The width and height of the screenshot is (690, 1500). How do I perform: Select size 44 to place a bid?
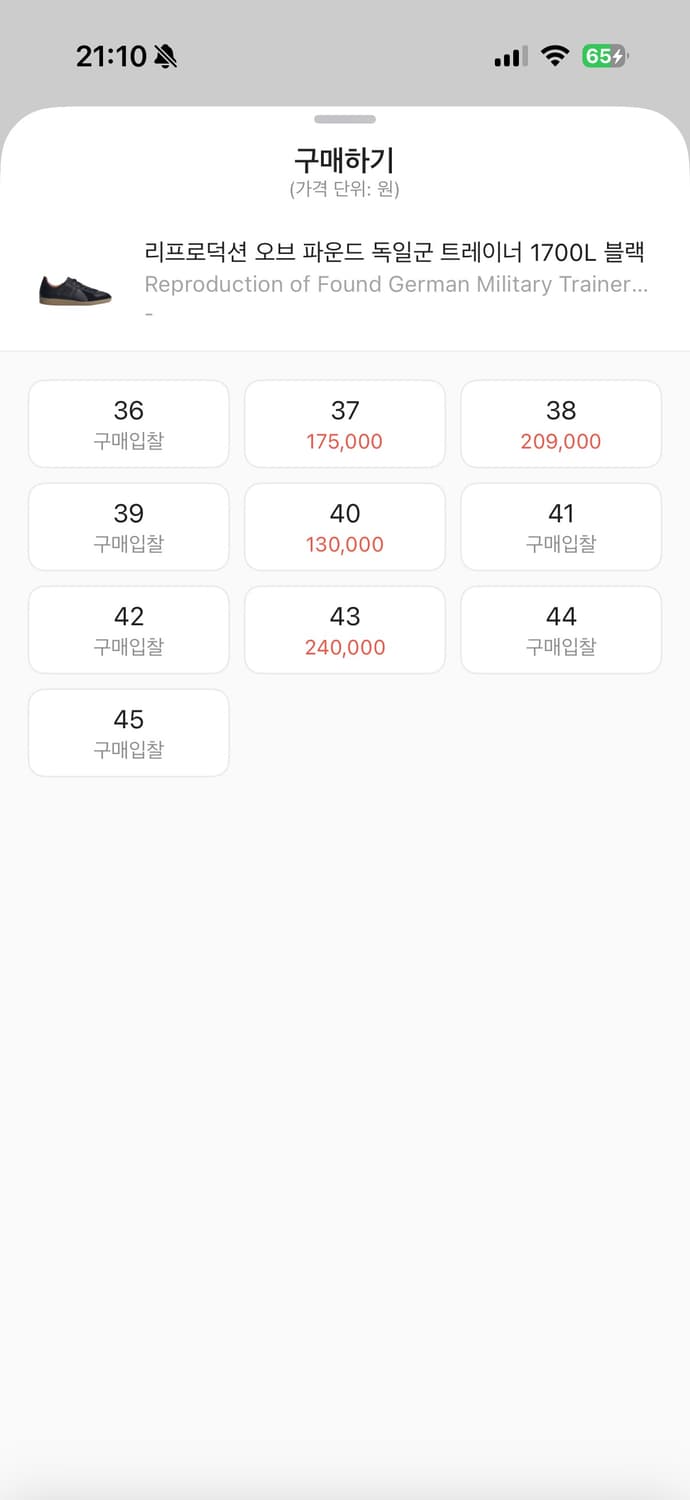pos(561,629)
